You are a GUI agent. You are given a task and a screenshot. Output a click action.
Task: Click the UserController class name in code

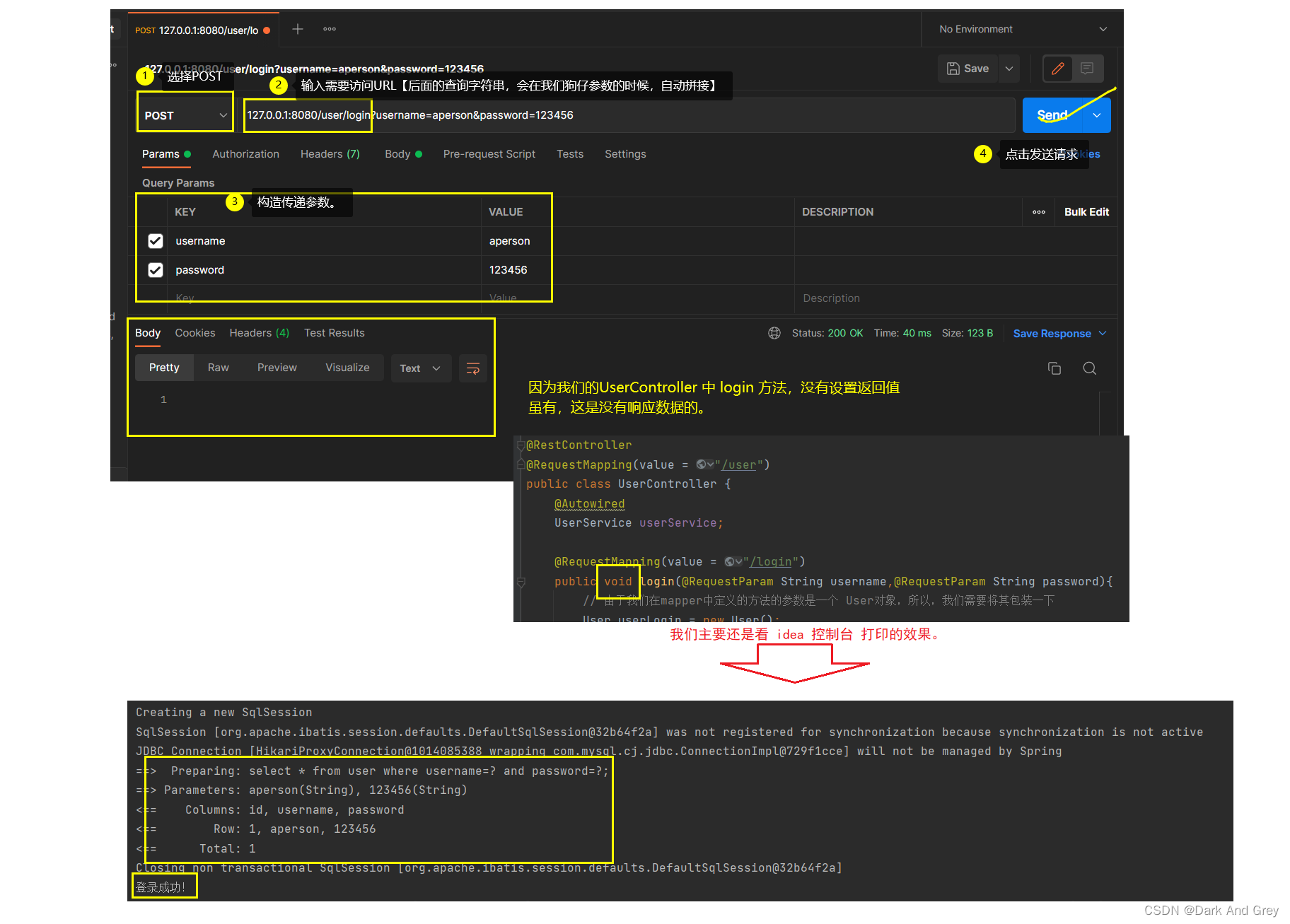tap(667, 484)
